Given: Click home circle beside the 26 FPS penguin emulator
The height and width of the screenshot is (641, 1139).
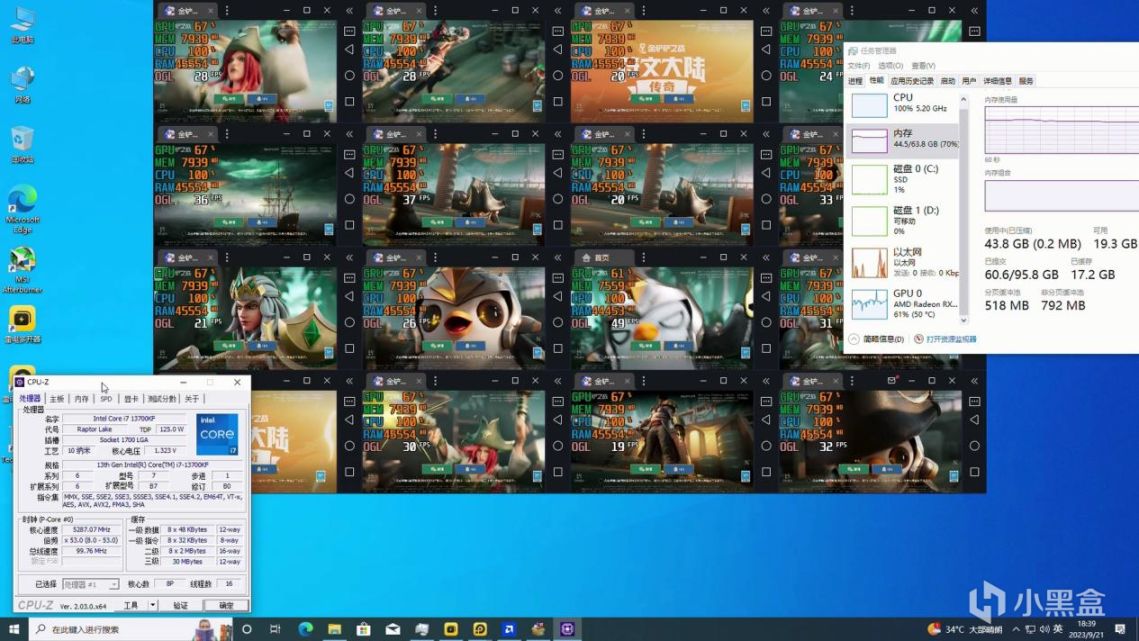Looking at the screenshot, I should (x=558, y=322).
